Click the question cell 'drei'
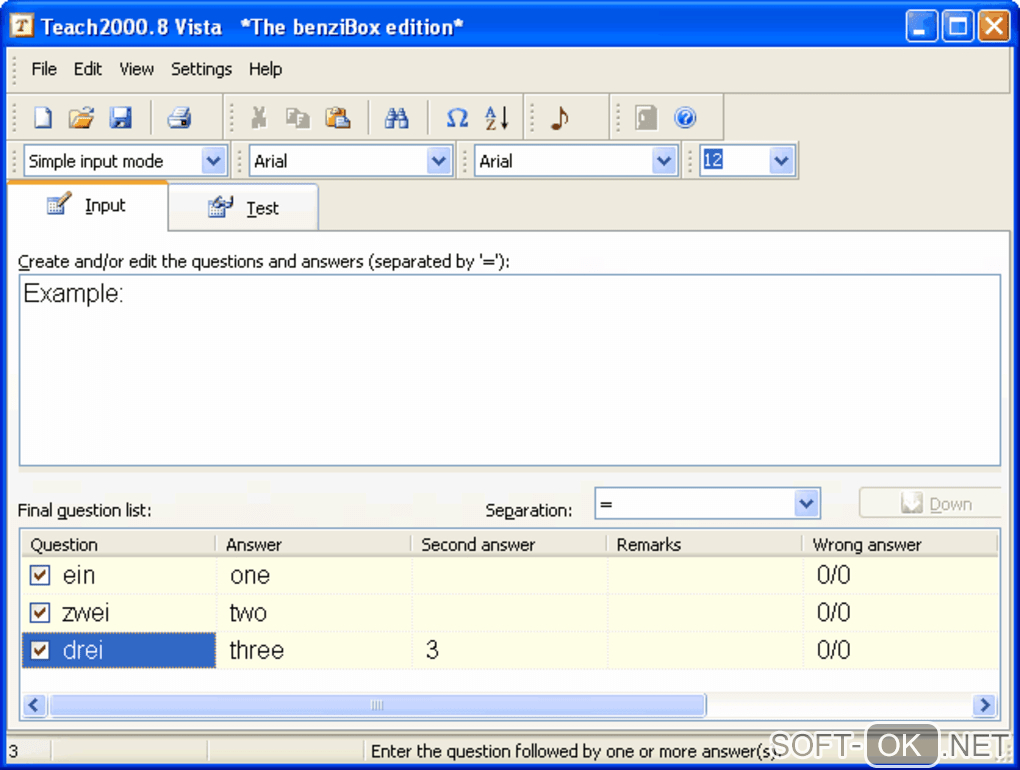Screen dimensions: 1020x770 119,650
